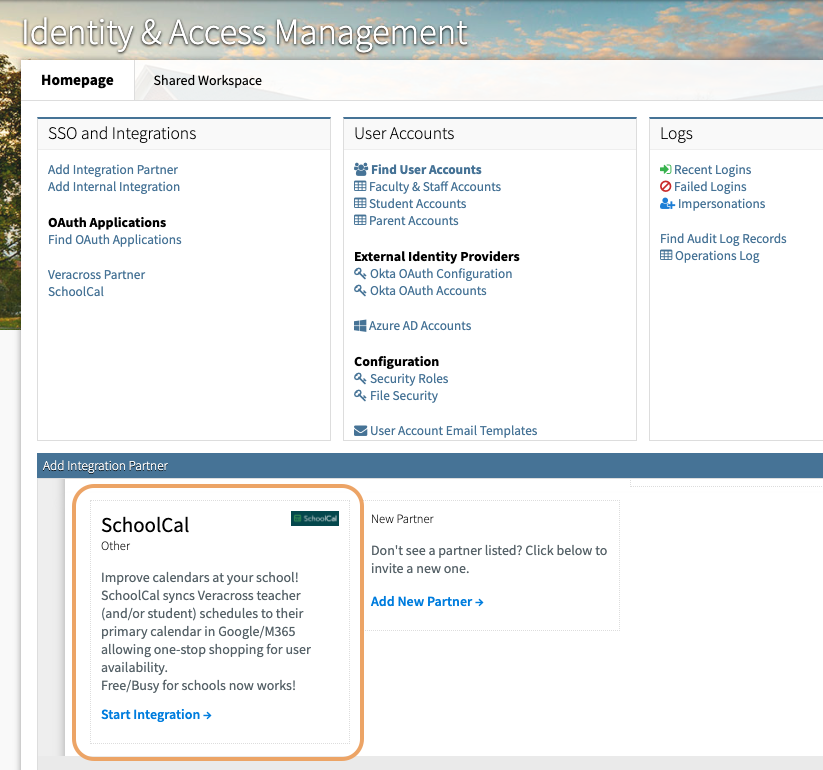Click the Okta OAuth Configuration key icon
Viewport: 823px width, 770px height.
(x=360, y=273)
